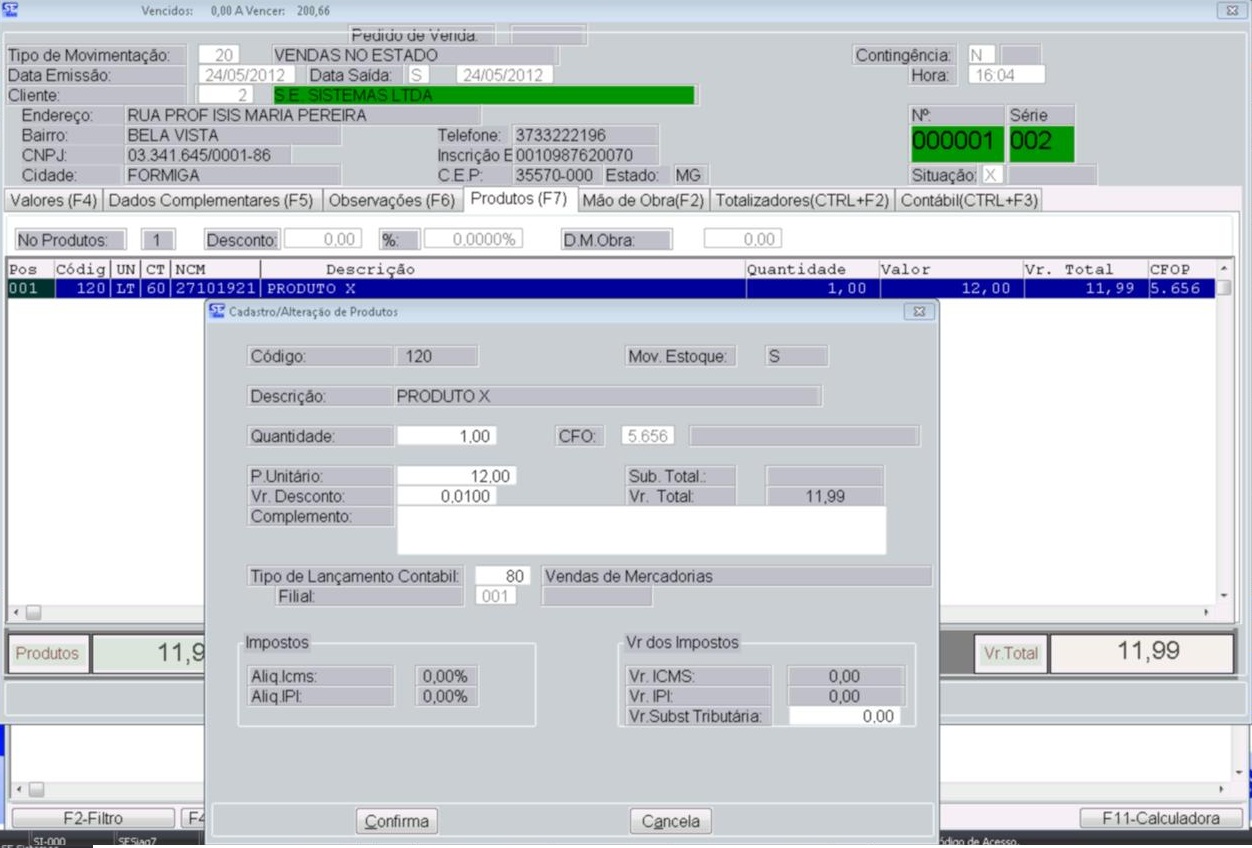Select the PRODUTO X row in the table
This screenshot has height=848, width=1252.
(x=500, y=289)
